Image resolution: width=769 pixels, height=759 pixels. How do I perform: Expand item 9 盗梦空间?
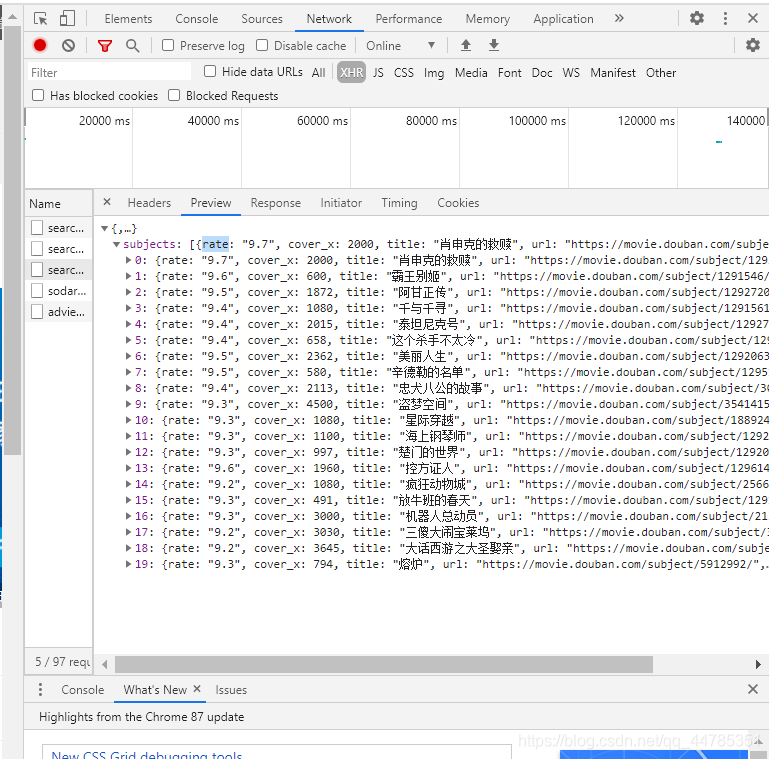pos(128,404)
